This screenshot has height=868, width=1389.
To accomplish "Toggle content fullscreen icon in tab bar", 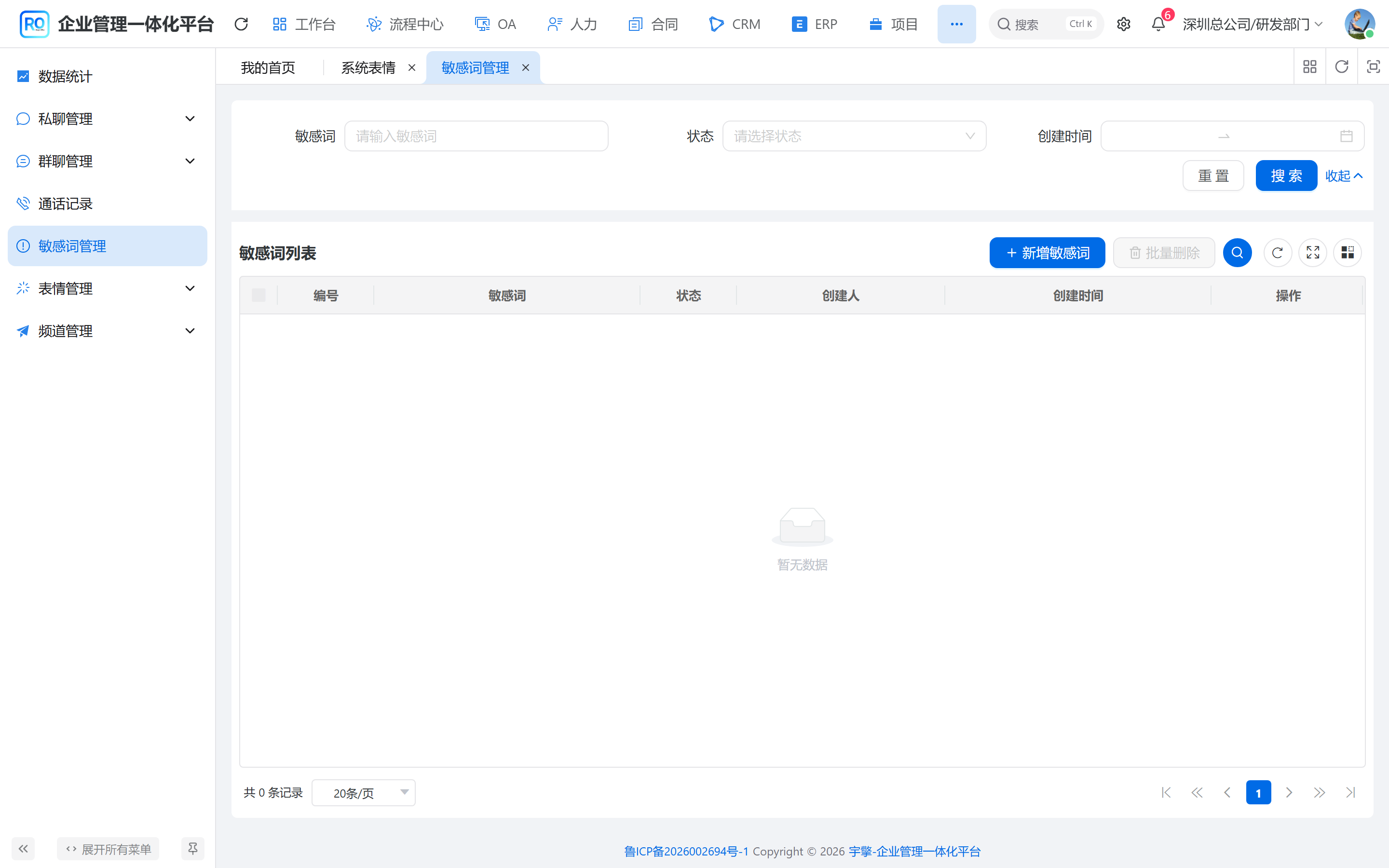I will pos(1373,67).
